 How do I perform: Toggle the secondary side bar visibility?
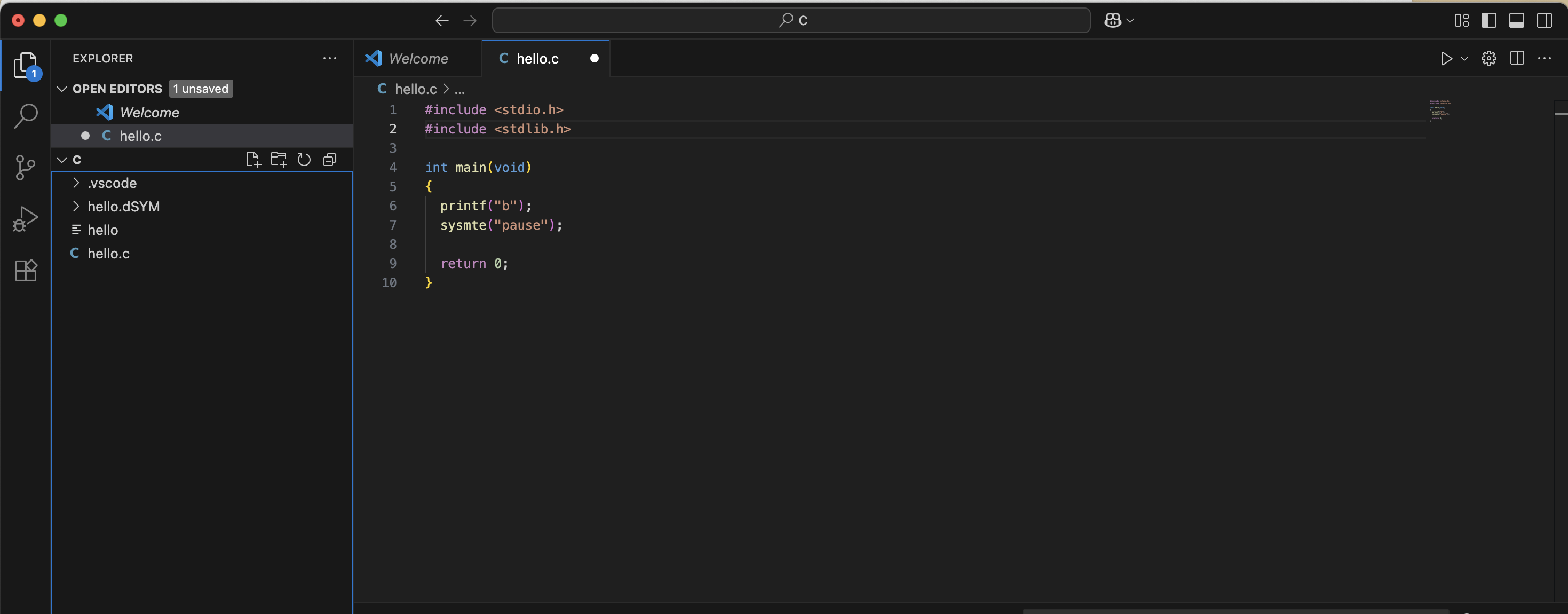tap(1545, 21)
